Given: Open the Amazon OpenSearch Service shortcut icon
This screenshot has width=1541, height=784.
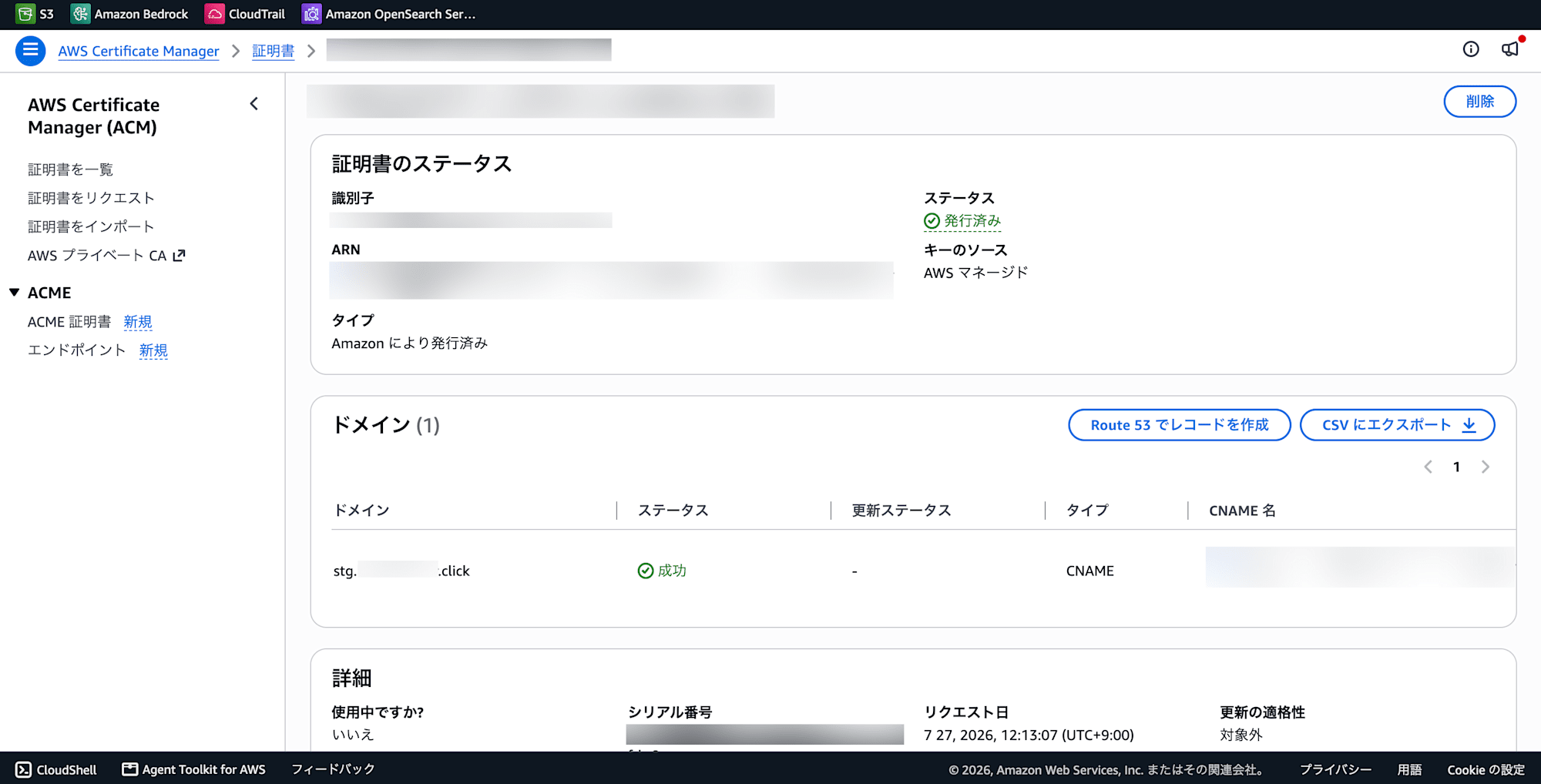Looking at the screenshot, I should tap(311, 14).
